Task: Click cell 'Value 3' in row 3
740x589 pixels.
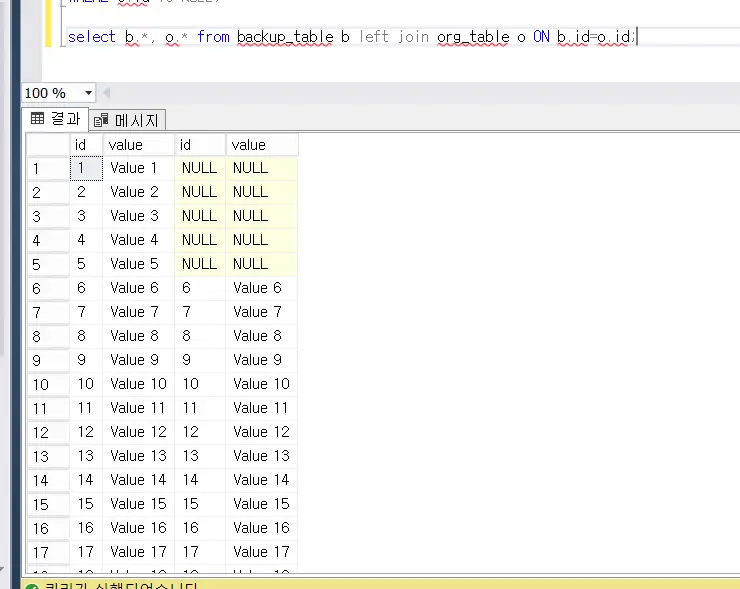Action: [x=139, y=216]
